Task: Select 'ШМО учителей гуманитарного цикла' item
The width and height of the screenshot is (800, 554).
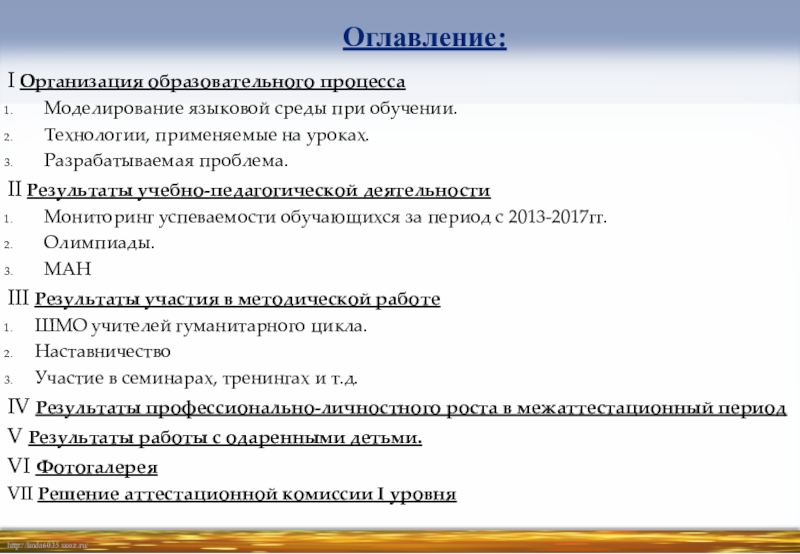Action: point(200,326)
